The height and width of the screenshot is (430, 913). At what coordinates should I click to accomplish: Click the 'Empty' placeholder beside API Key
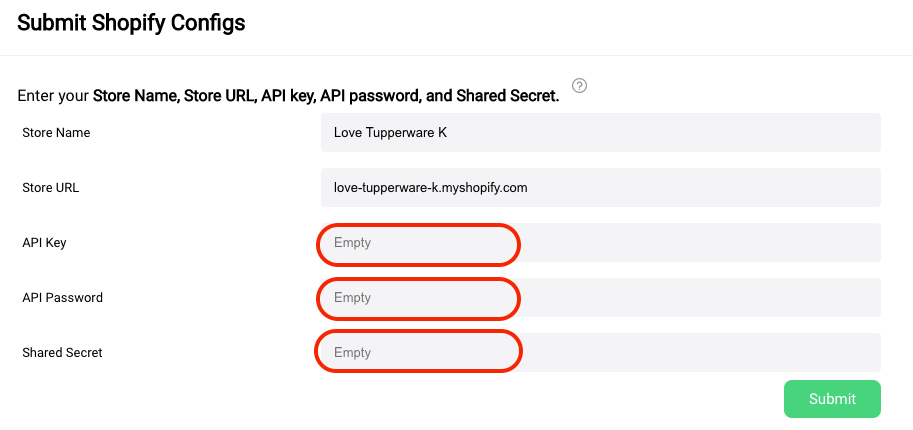pos(352,243)
